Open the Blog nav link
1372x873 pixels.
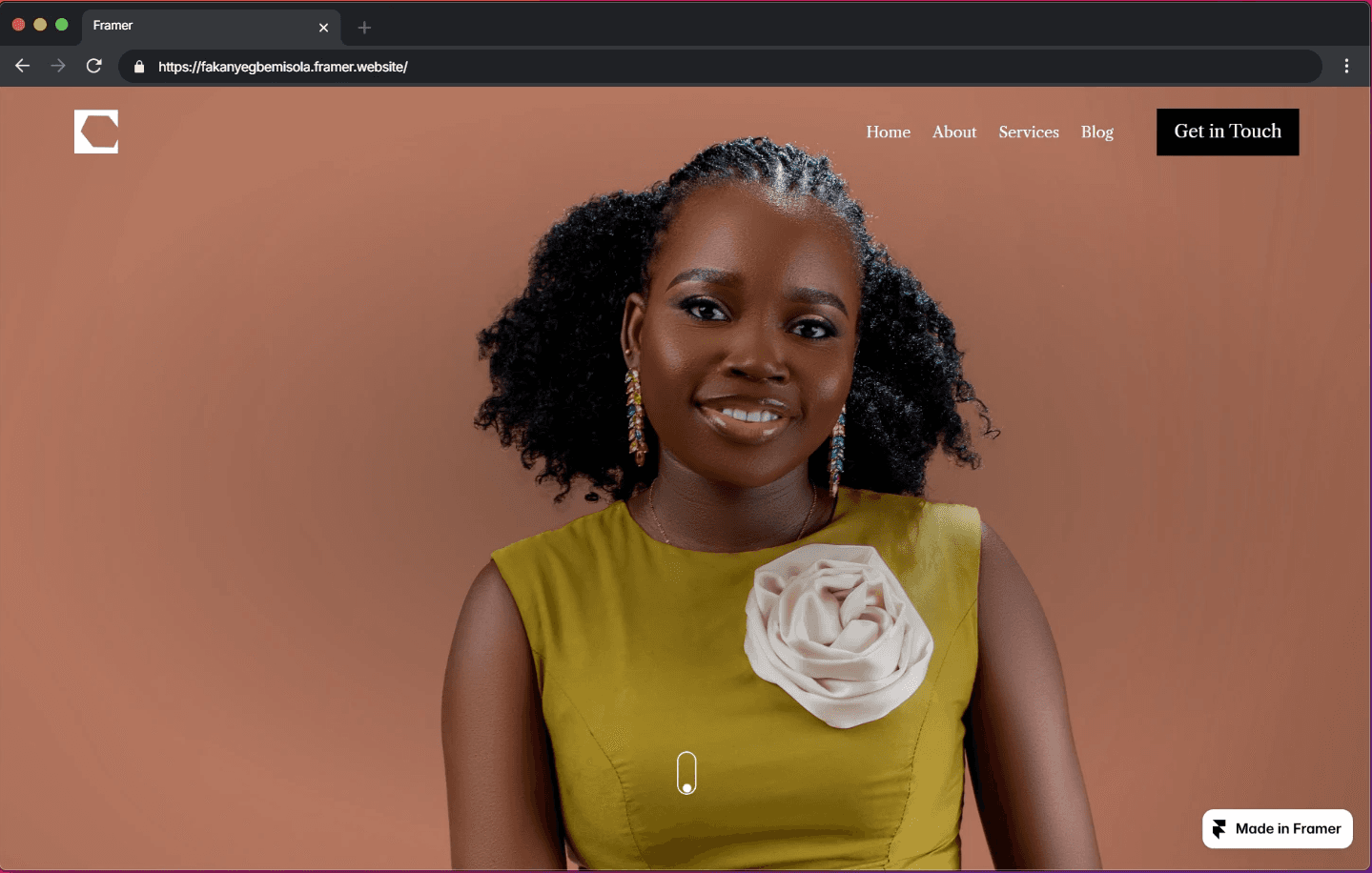pos(1097,132)
